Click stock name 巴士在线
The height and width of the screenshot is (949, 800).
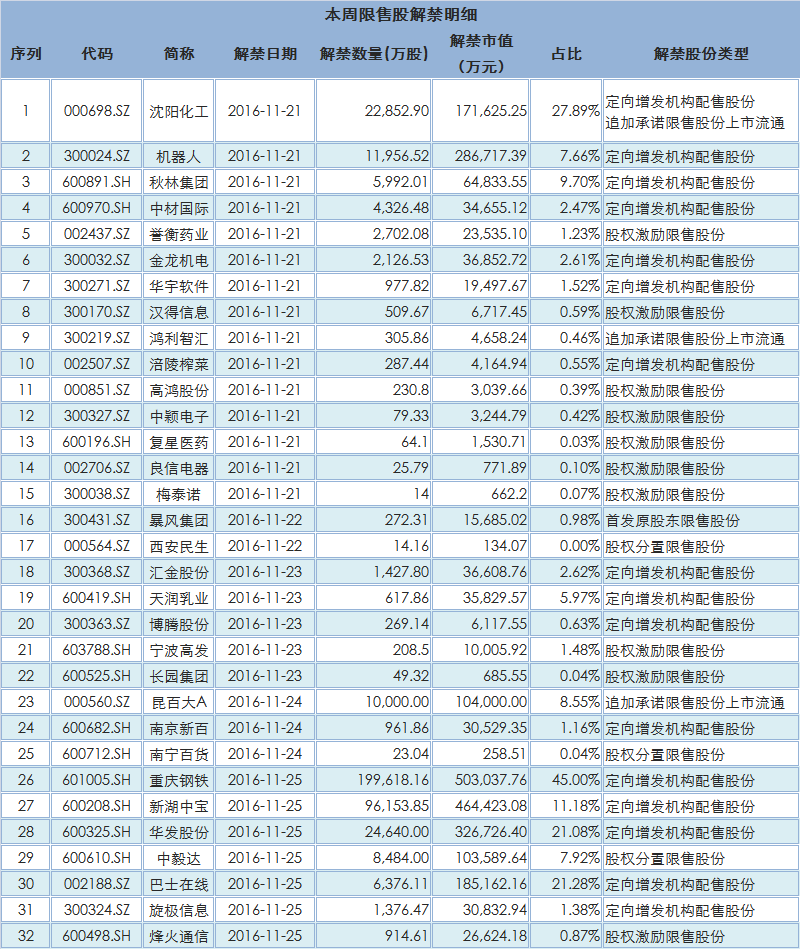pos(179,885)
